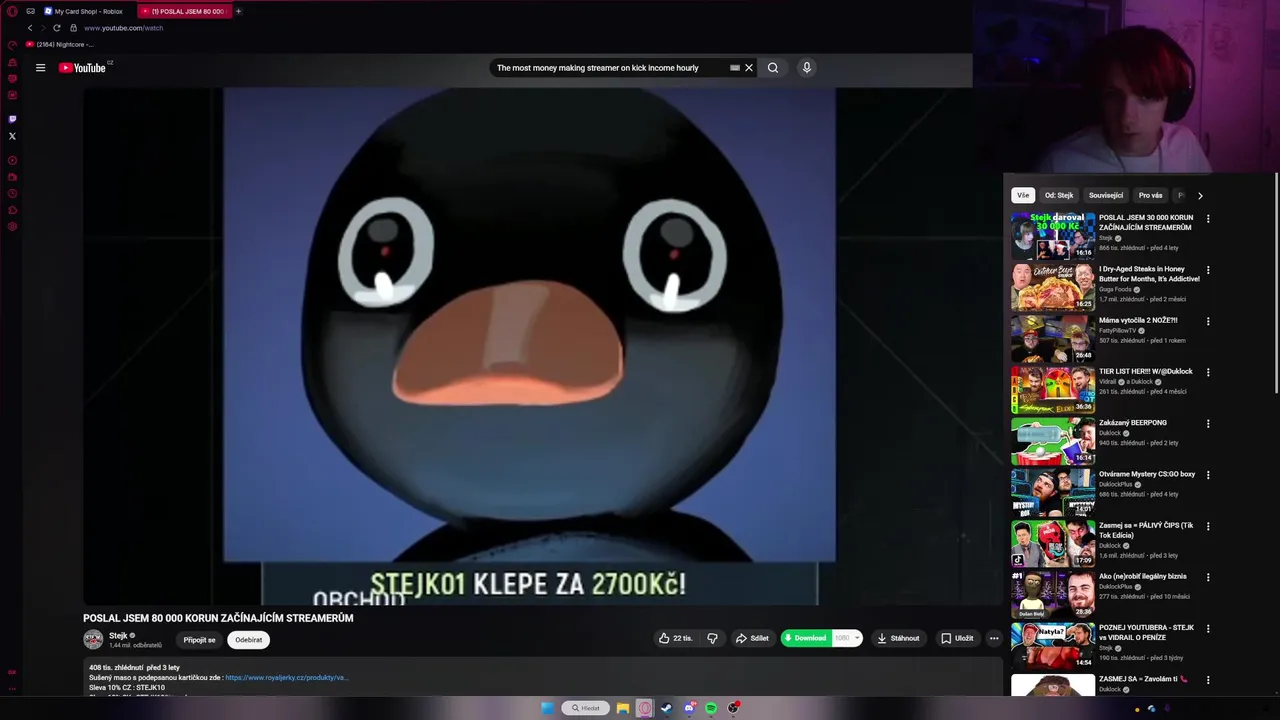Open thumbnail of POSLAL JSEM 30 000 KORUN video

coord(1053,235)
